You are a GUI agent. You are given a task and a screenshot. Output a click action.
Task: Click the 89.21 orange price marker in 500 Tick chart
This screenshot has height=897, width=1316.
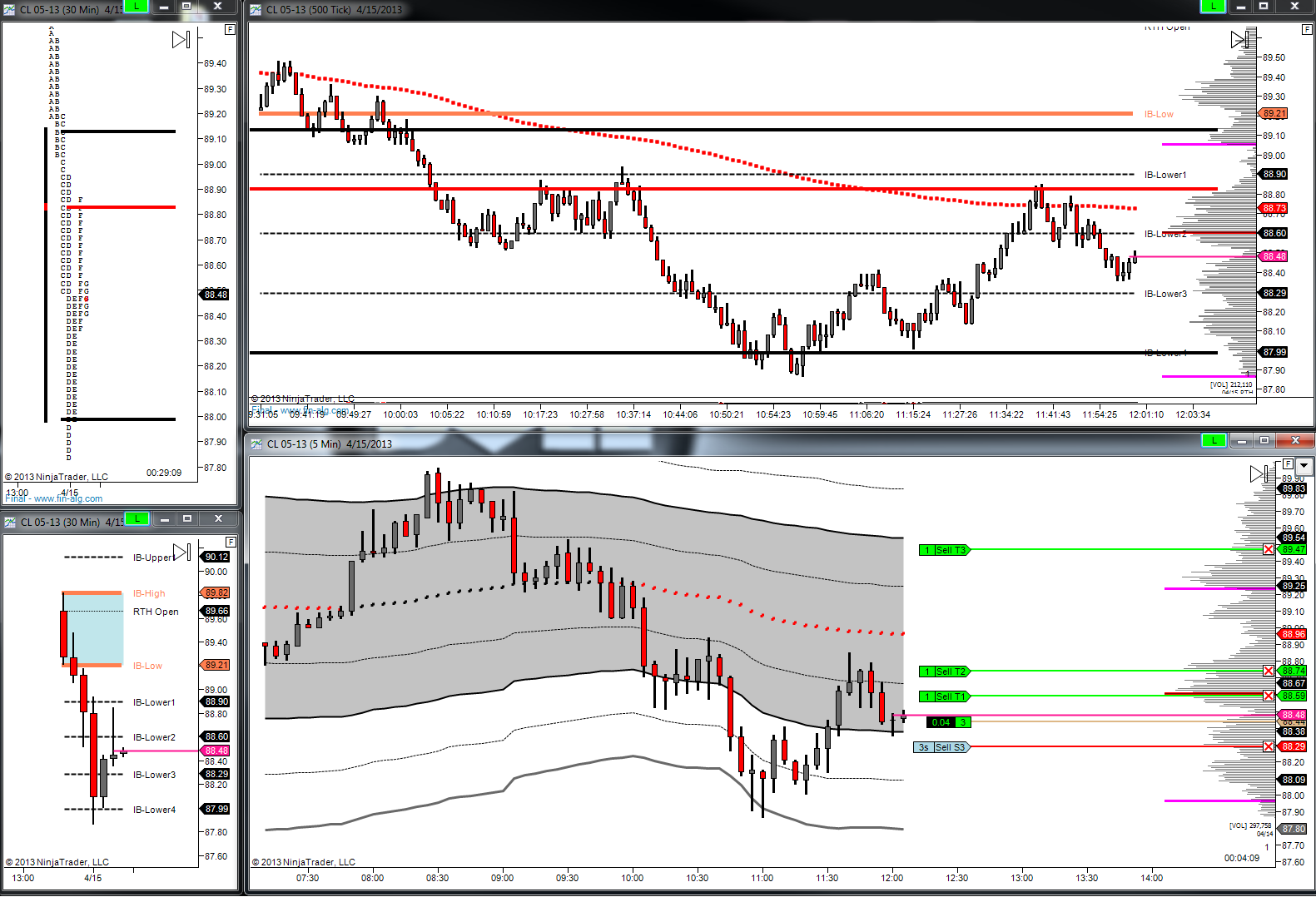click(1274, 113)
